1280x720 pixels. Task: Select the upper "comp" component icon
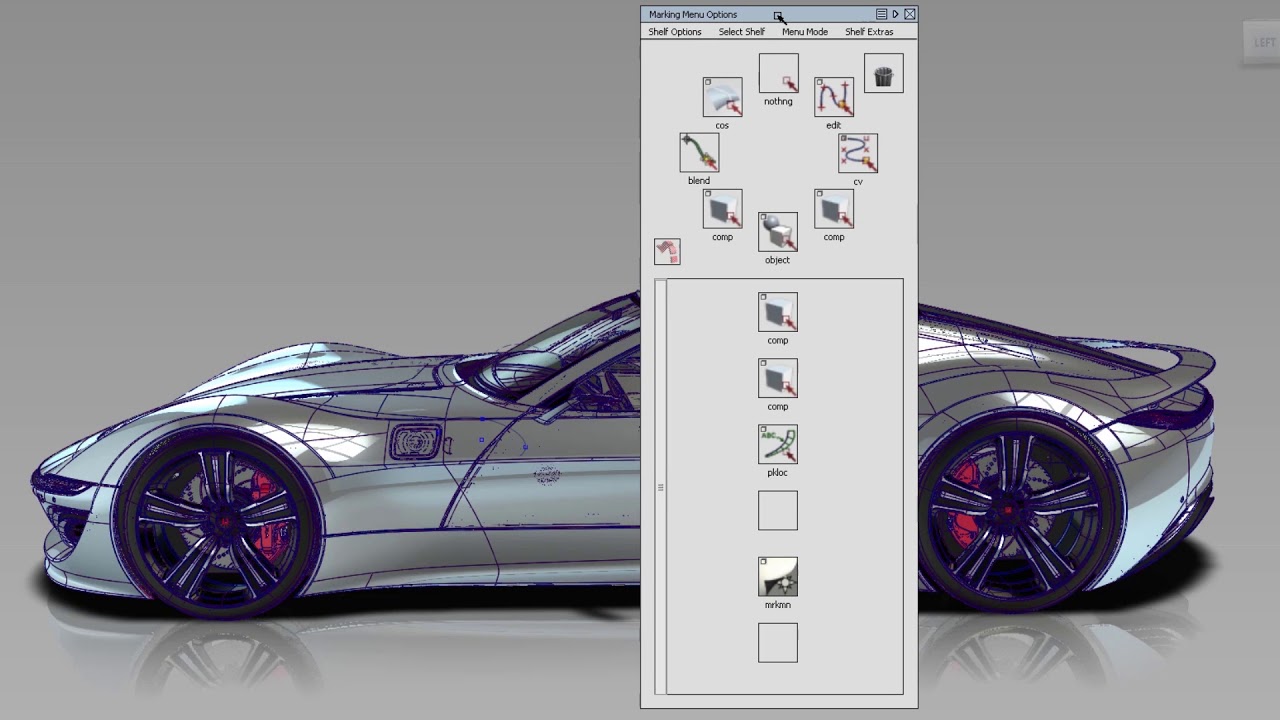(722, 208)
